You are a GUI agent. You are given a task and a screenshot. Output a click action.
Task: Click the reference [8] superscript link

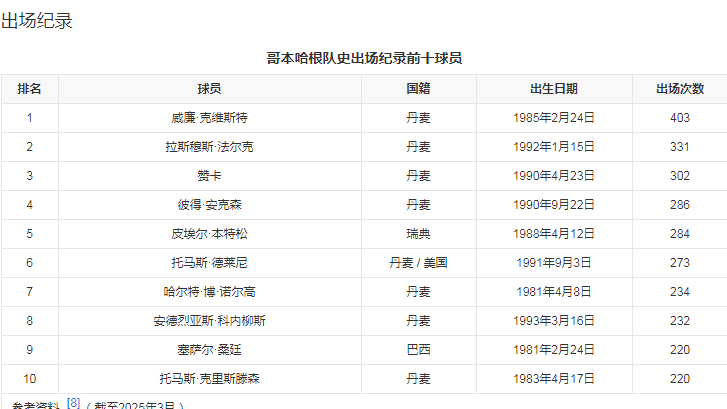click(74, 402)
